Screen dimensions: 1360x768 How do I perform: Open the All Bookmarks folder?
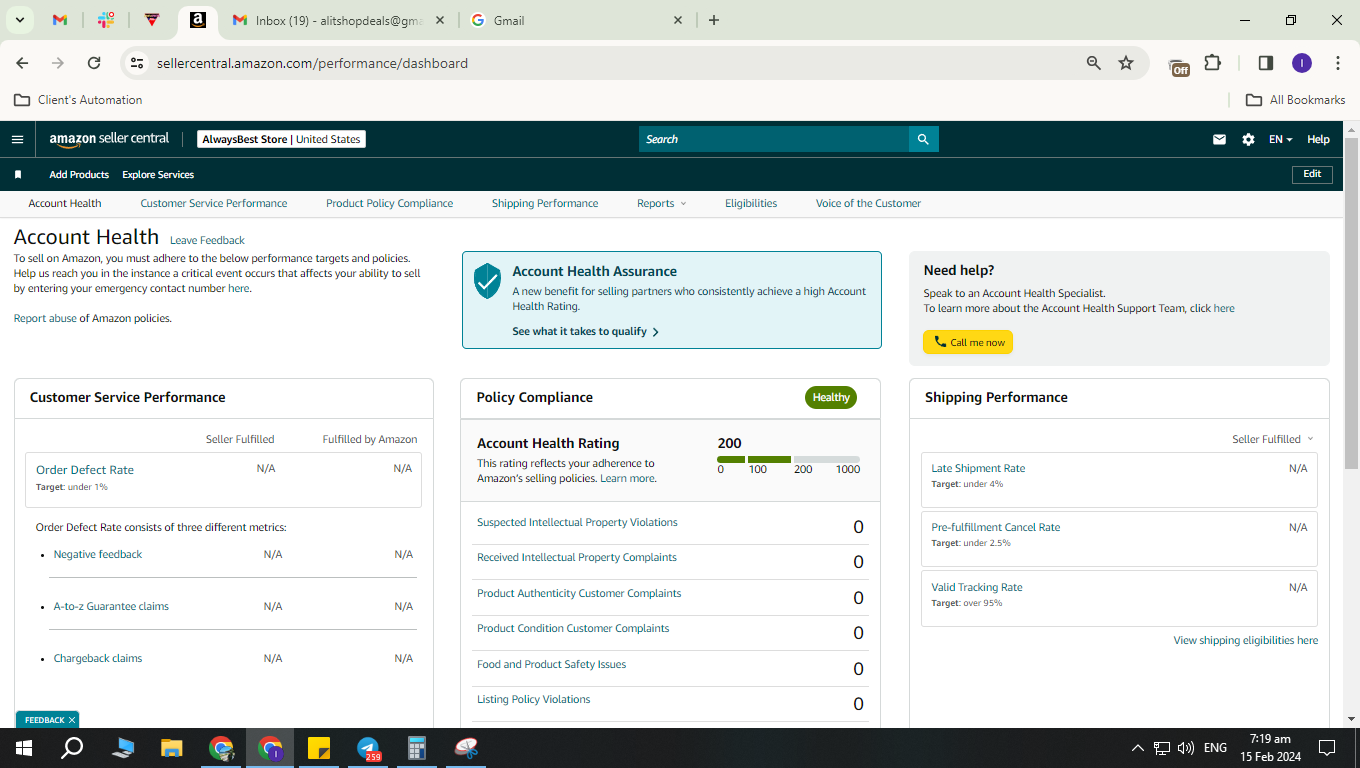(1295, 100)
